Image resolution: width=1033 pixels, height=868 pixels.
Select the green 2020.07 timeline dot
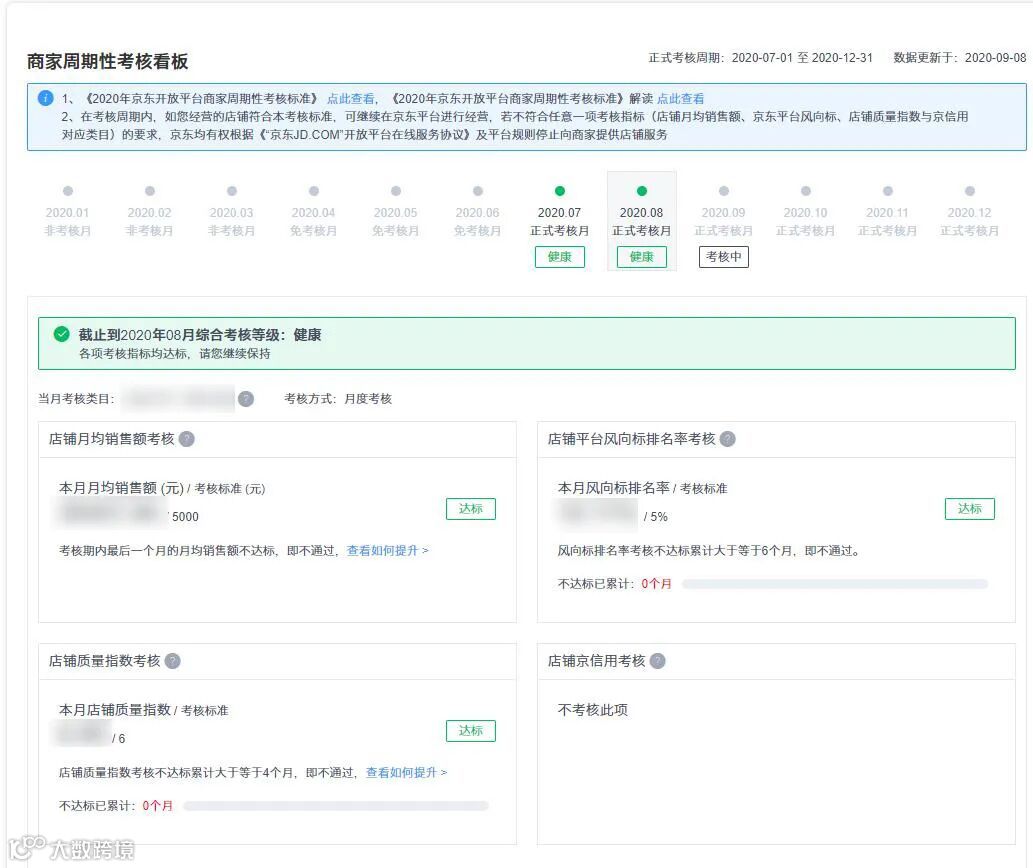559,191
